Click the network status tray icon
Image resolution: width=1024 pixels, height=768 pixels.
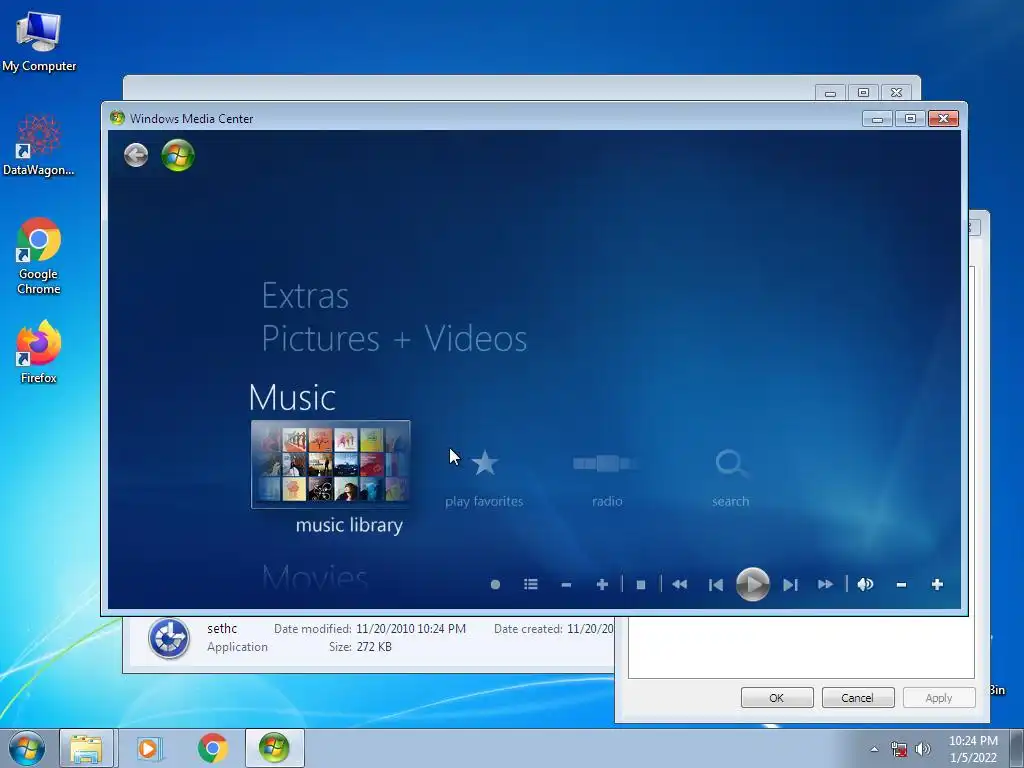(899, 749)
